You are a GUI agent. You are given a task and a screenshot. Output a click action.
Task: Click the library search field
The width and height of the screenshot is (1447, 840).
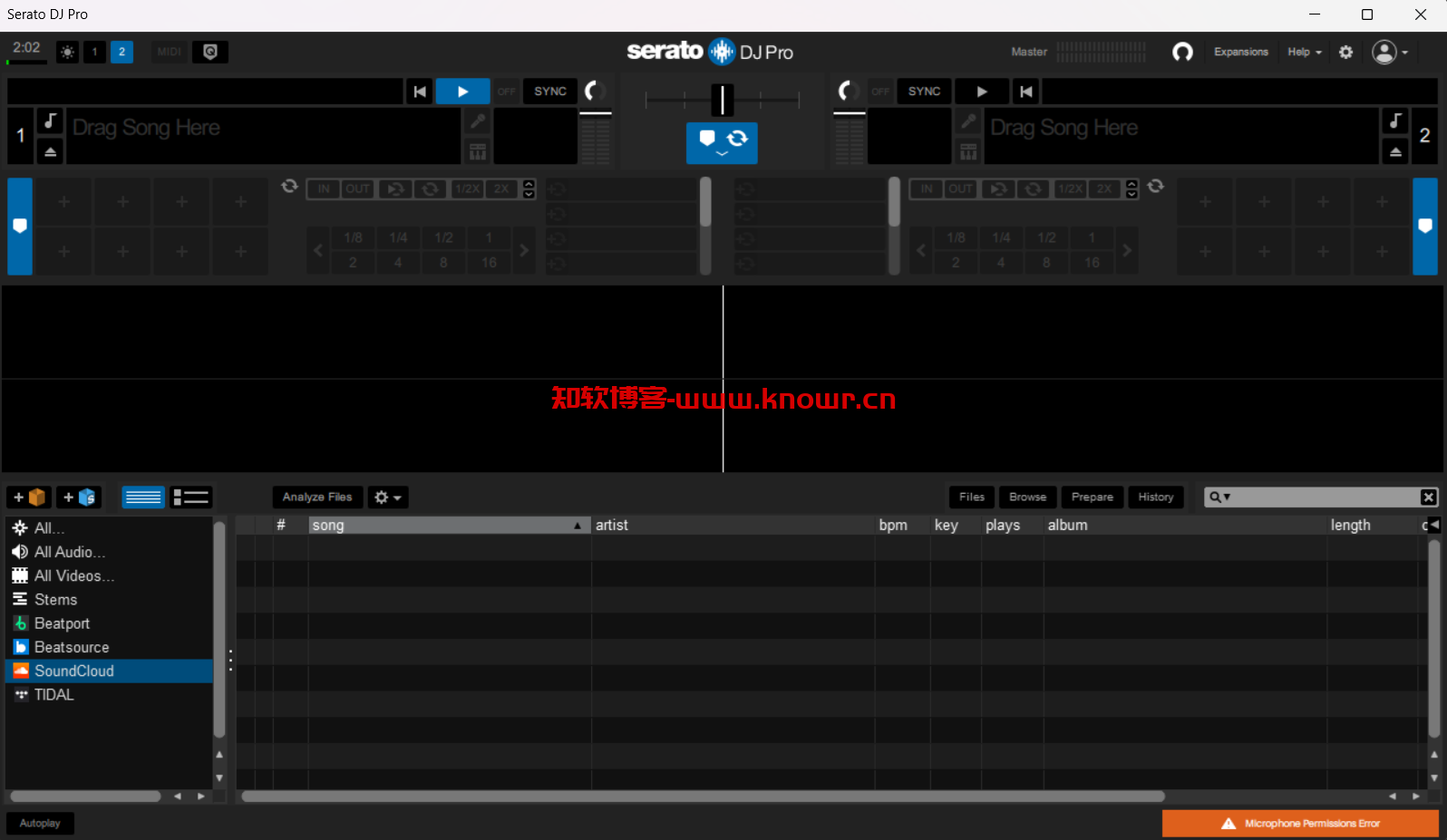(x=1320, y=497)
